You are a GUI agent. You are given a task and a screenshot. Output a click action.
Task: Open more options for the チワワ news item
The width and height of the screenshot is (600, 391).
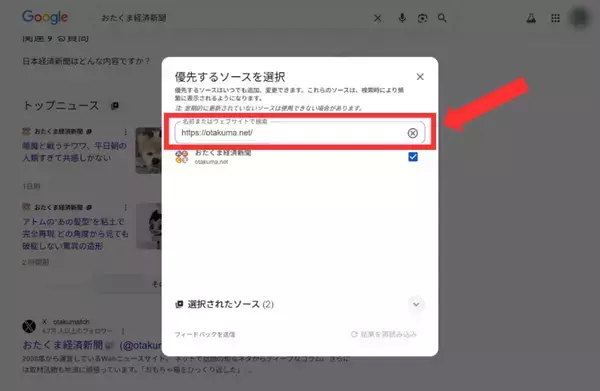(126, 132)
